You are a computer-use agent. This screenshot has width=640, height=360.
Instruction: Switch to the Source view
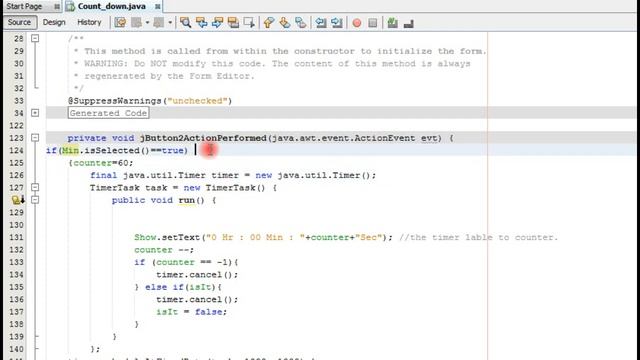(x=19, y=22)
